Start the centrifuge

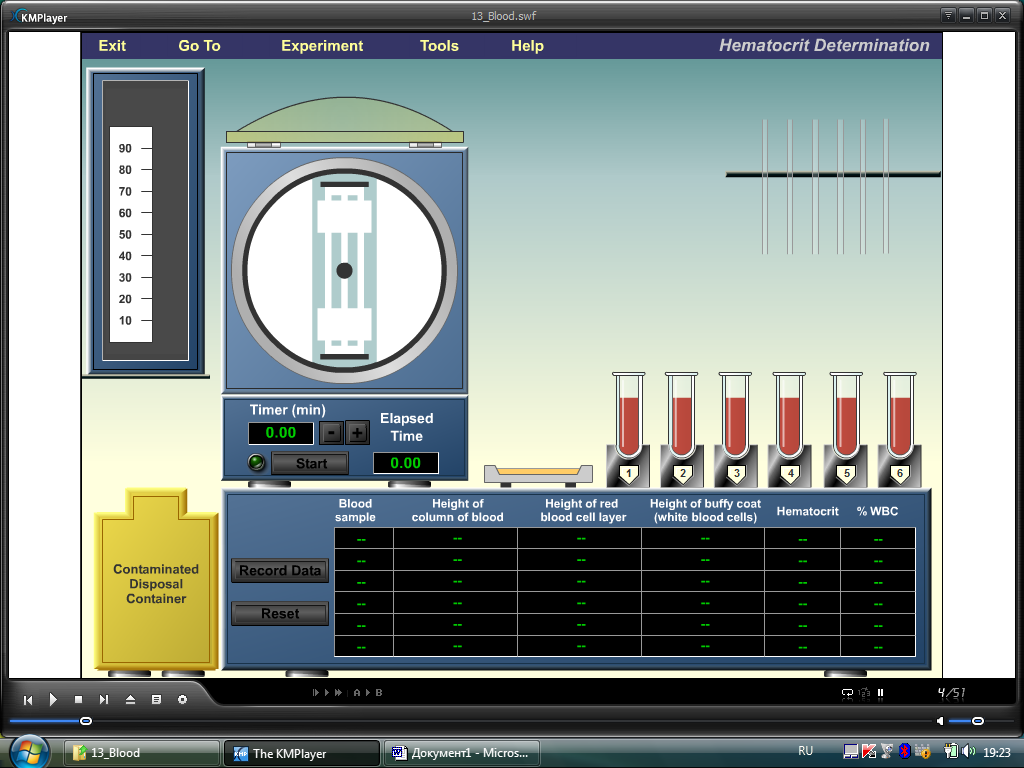pyautogui.click(x=310, y=464)
